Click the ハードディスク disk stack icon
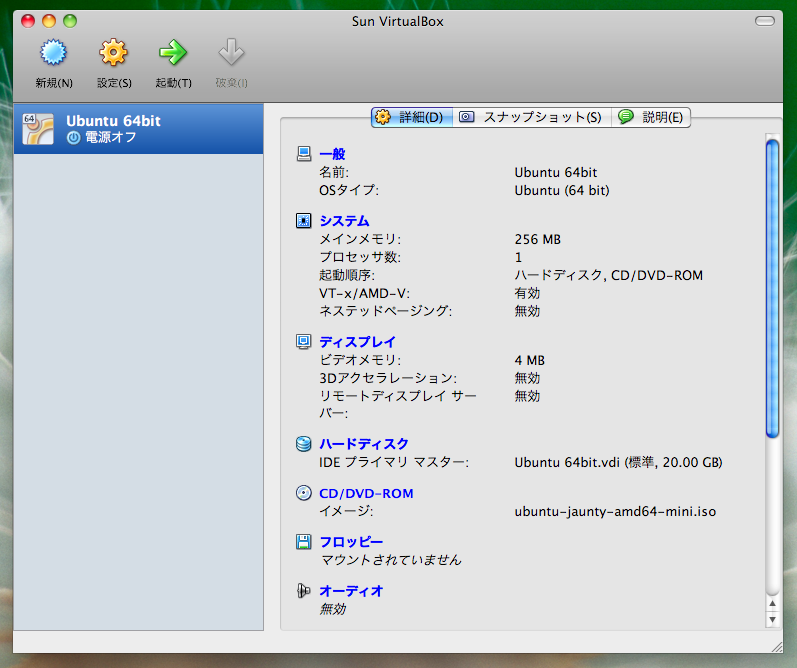This screenshot has width=797, height=668. (303, 444)
